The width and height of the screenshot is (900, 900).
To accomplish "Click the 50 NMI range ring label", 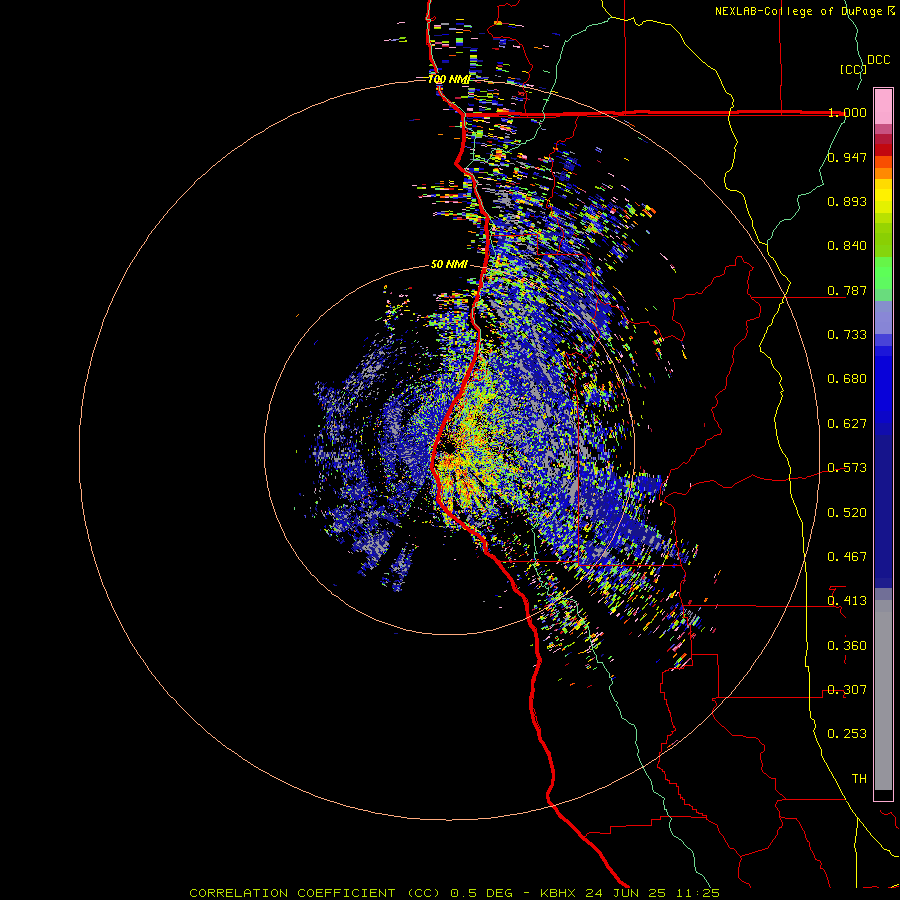I will click(449, 265).
